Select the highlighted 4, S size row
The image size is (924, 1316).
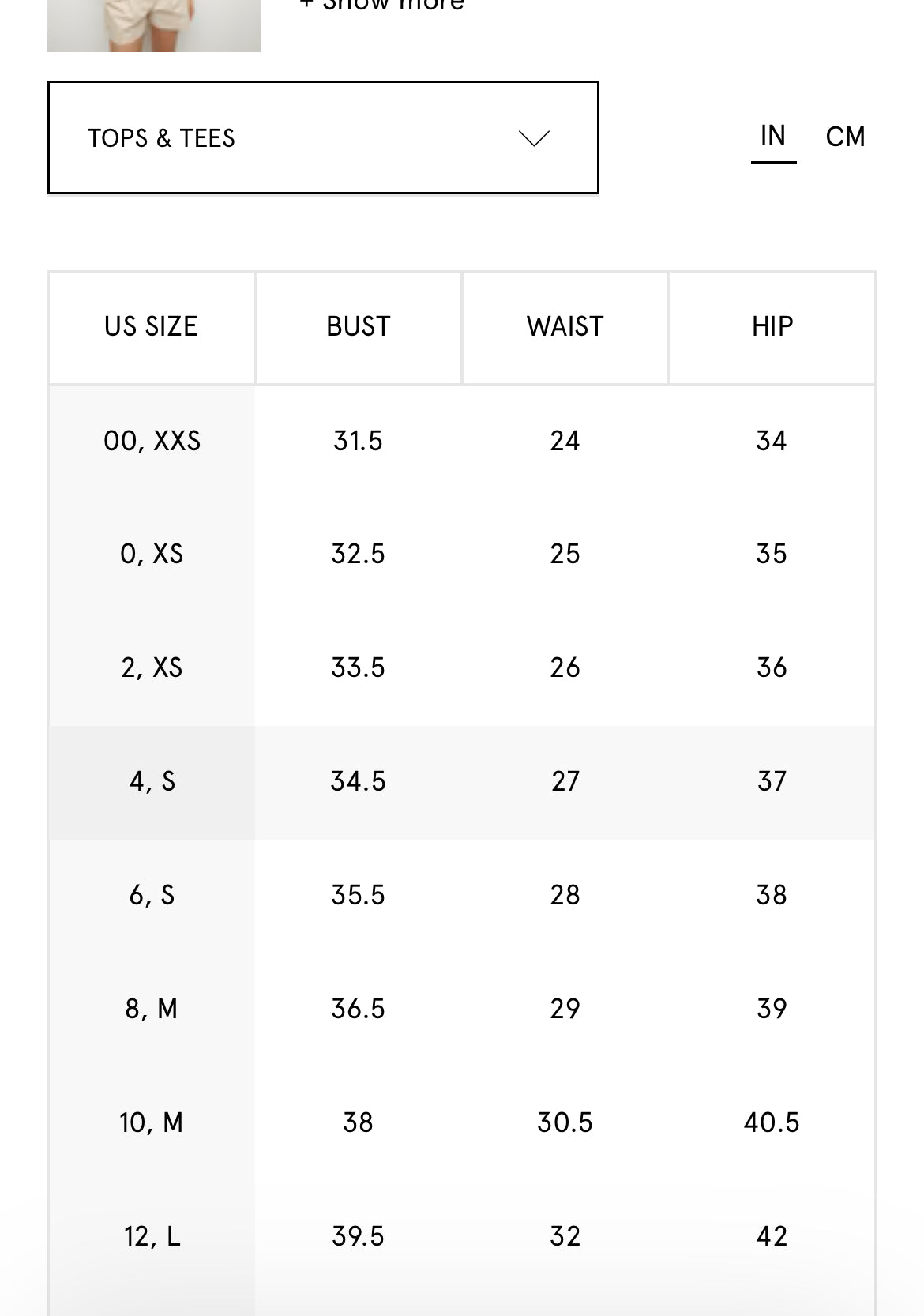pos(152,782)
